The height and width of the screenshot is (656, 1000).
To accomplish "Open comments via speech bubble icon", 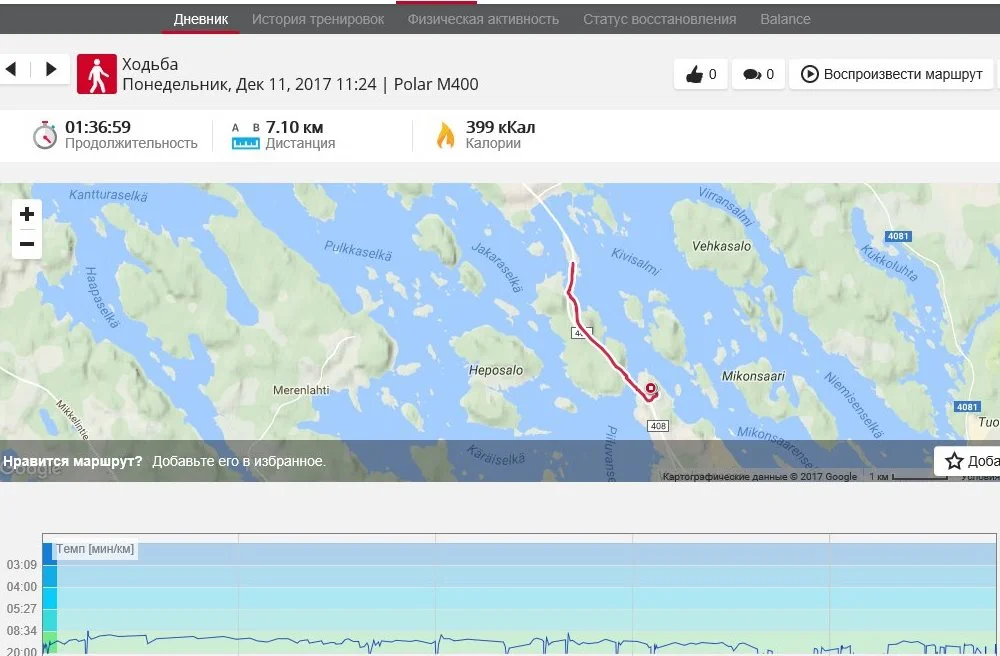I will [758, 74].
